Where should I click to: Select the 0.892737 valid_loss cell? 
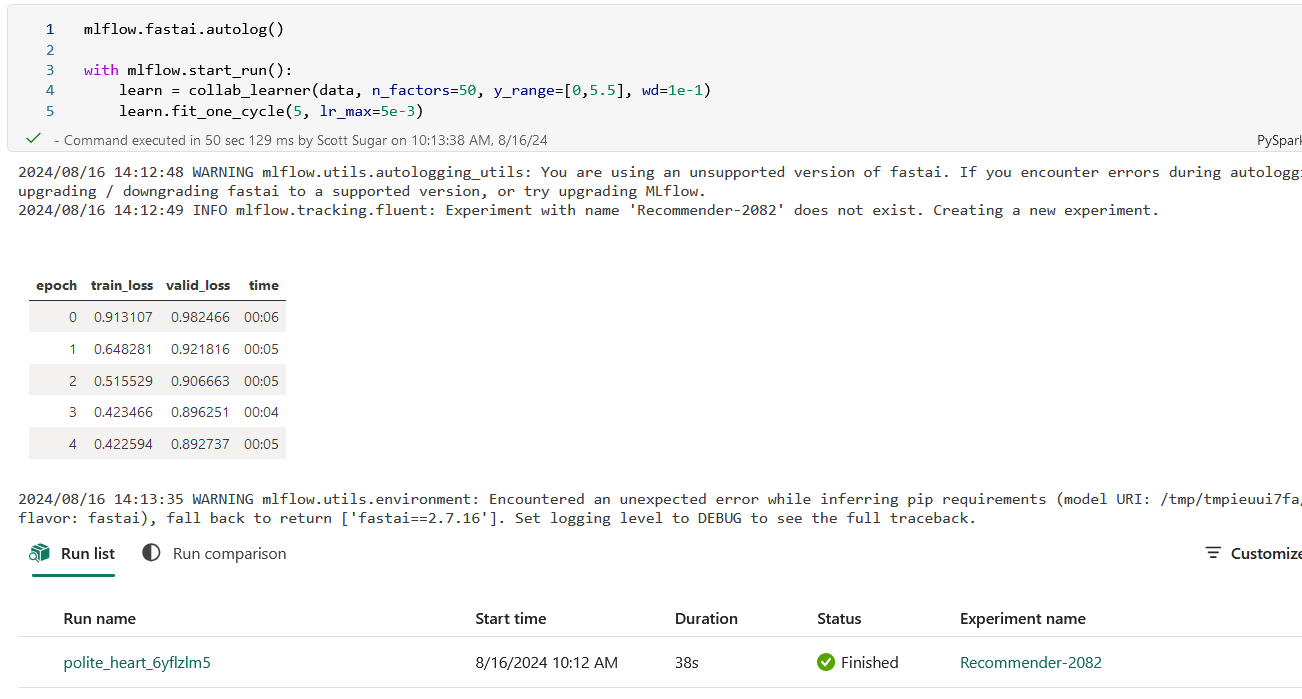click(x=200, y=444)
